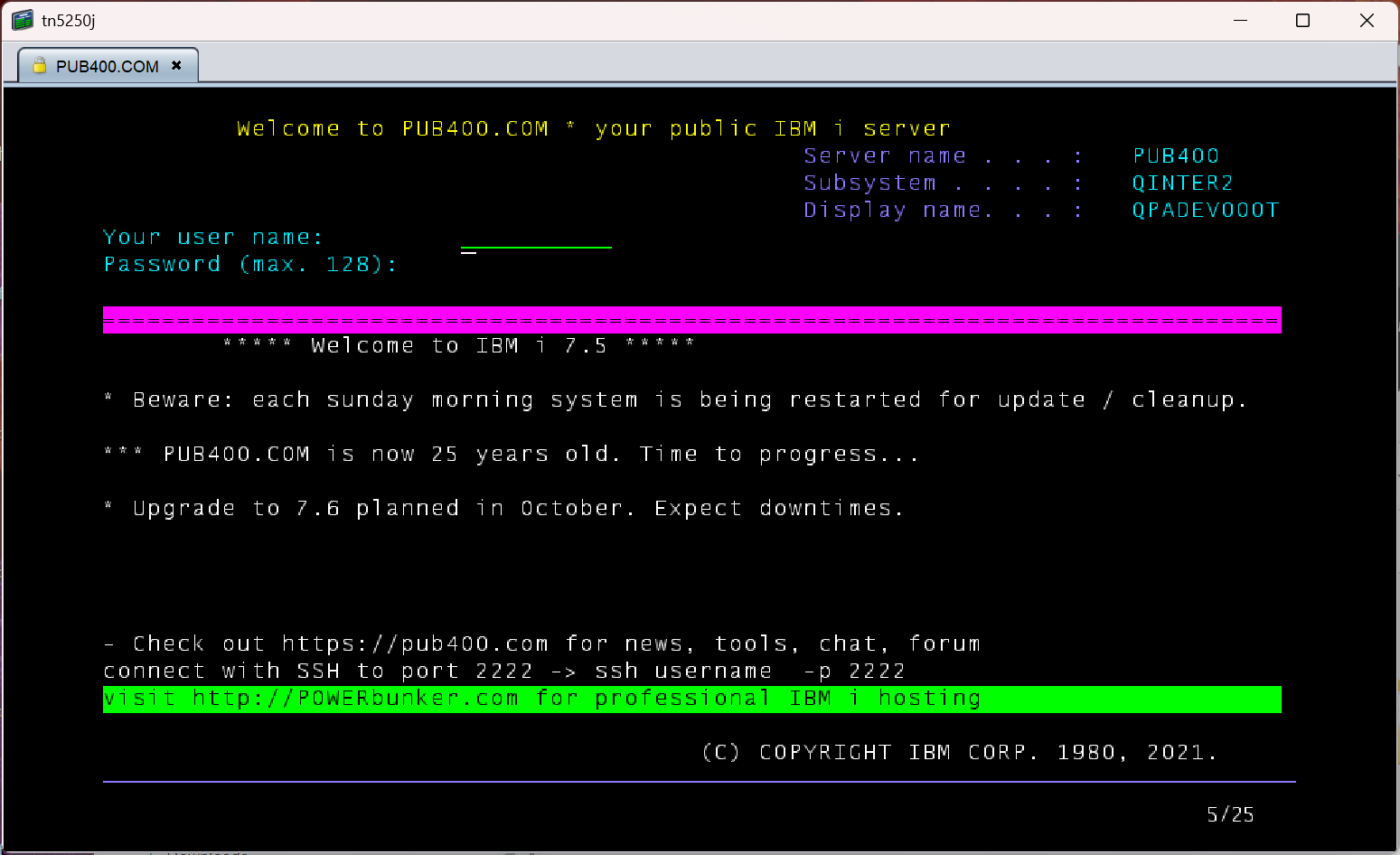Click the tn5250j window title text
1400x855 pixels.
point(69,20)
